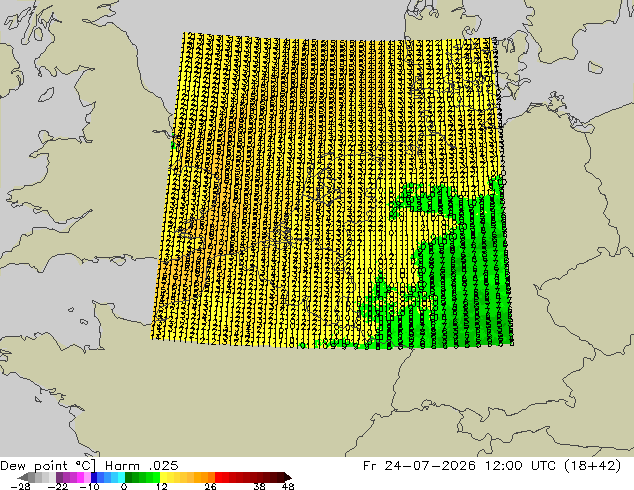Click the 0 legend label
This screenshot has width=634, height=490.
tap(124, 486)
